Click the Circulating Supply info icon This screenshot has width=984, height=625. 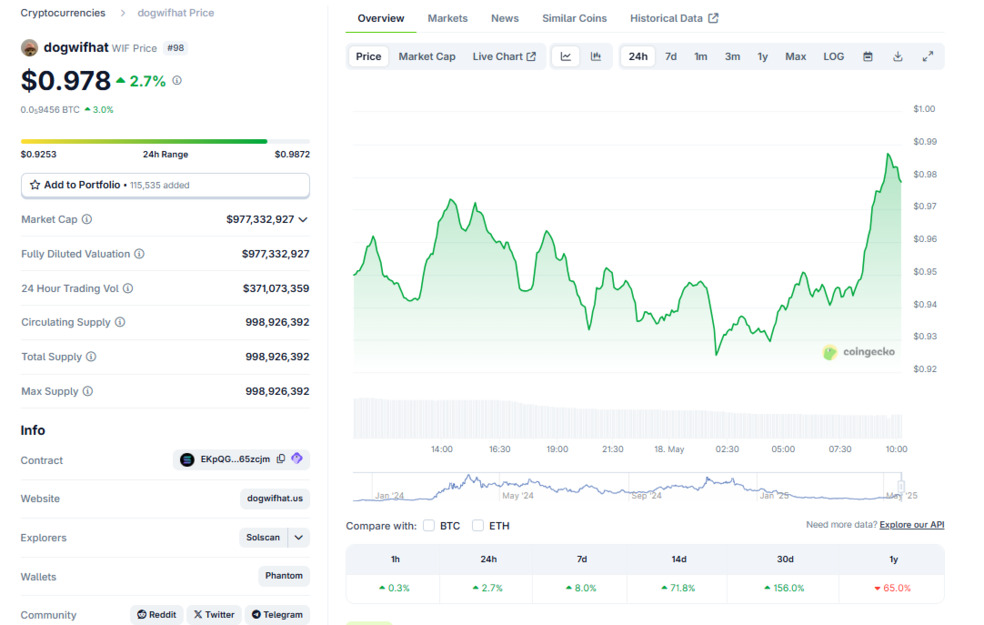pos(120,322)
